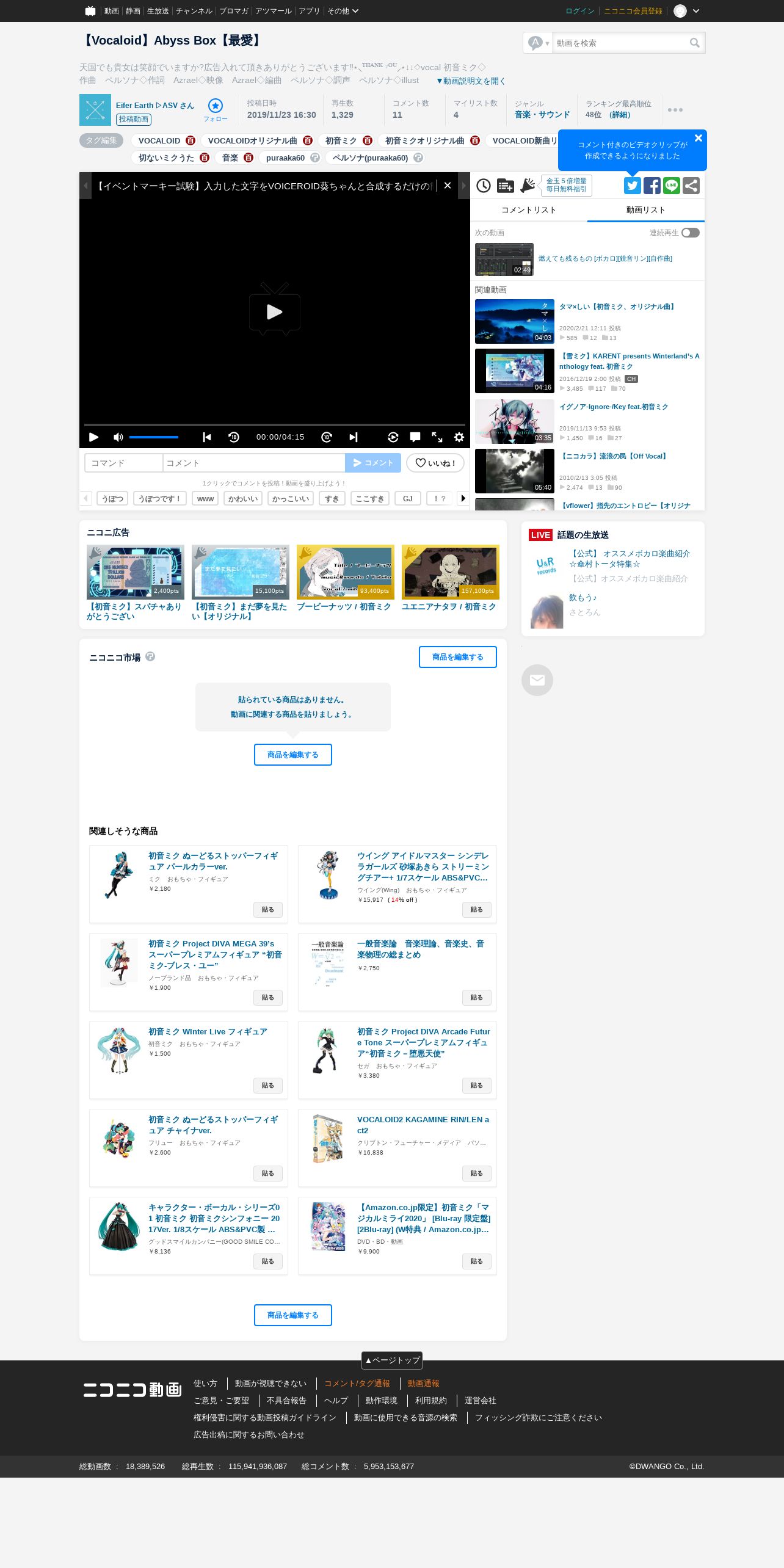Click the Nicoad megaphone icon
The height and width of the screenshot is (1568, 784).
click(527, 185)
